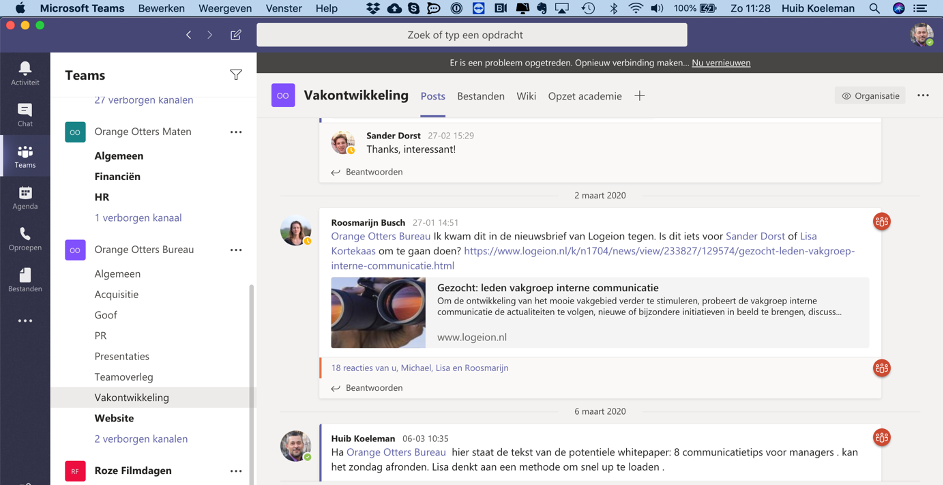Click Roosmarijn Busch's avatar
The width and height of the screenshot is (943, 485).
[296, 230]
